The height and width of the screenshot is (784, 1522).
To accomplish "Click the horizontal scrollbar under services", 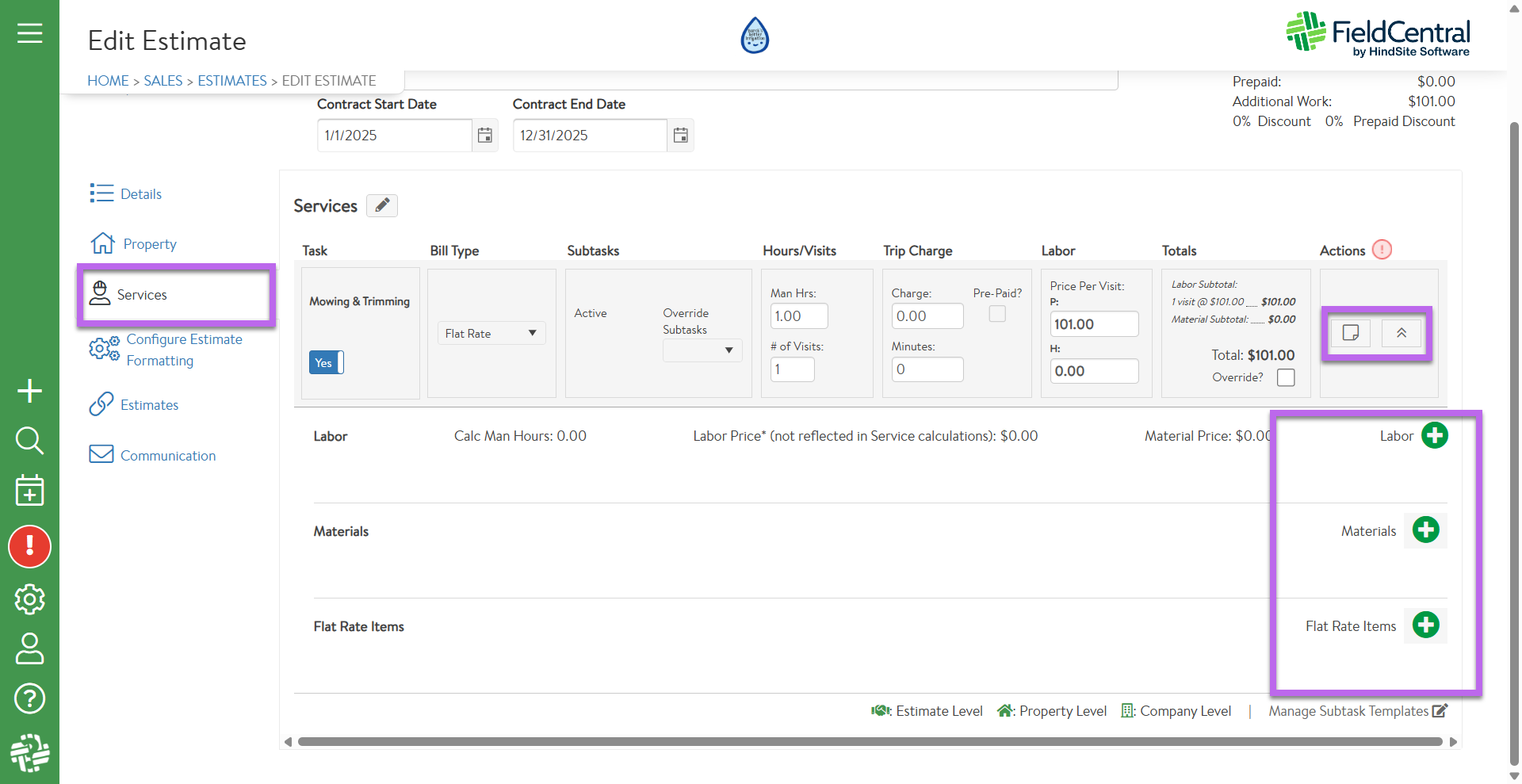I will click(869, 742).
